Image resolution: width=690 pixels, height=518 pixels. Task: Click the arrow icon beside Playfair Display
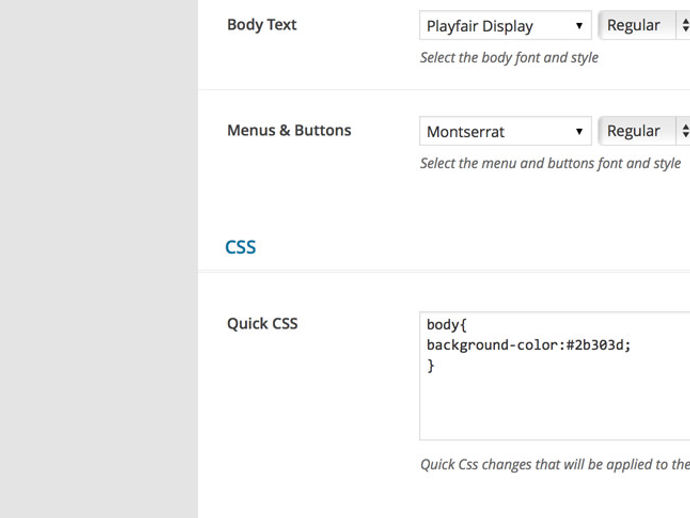coord(579,26)
